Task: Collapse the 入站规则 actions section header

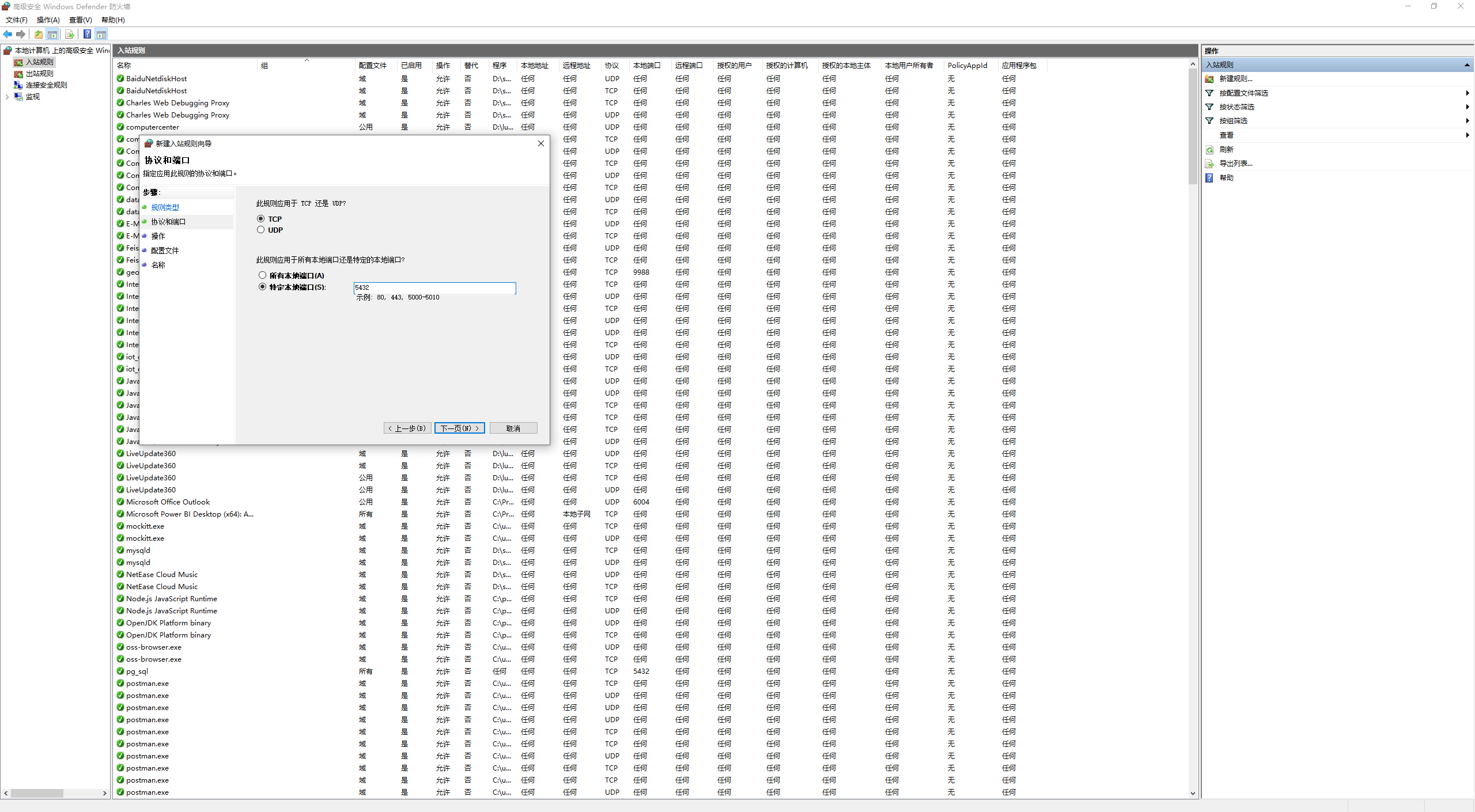Action: [1466, 65]
